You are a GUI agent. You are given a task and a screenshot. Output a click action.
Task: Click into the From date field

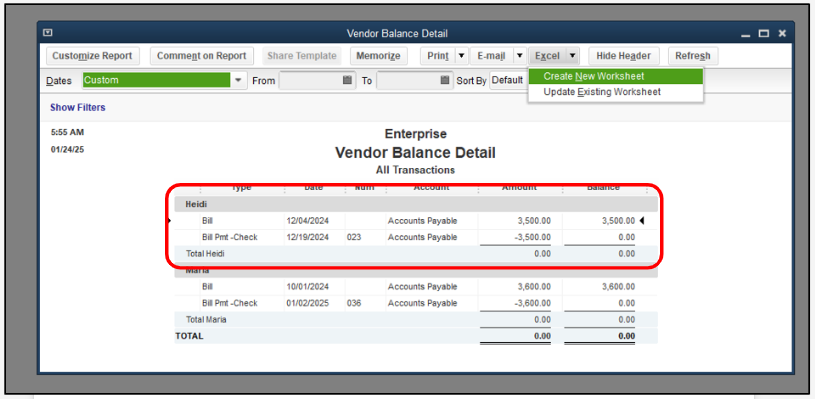310,81
